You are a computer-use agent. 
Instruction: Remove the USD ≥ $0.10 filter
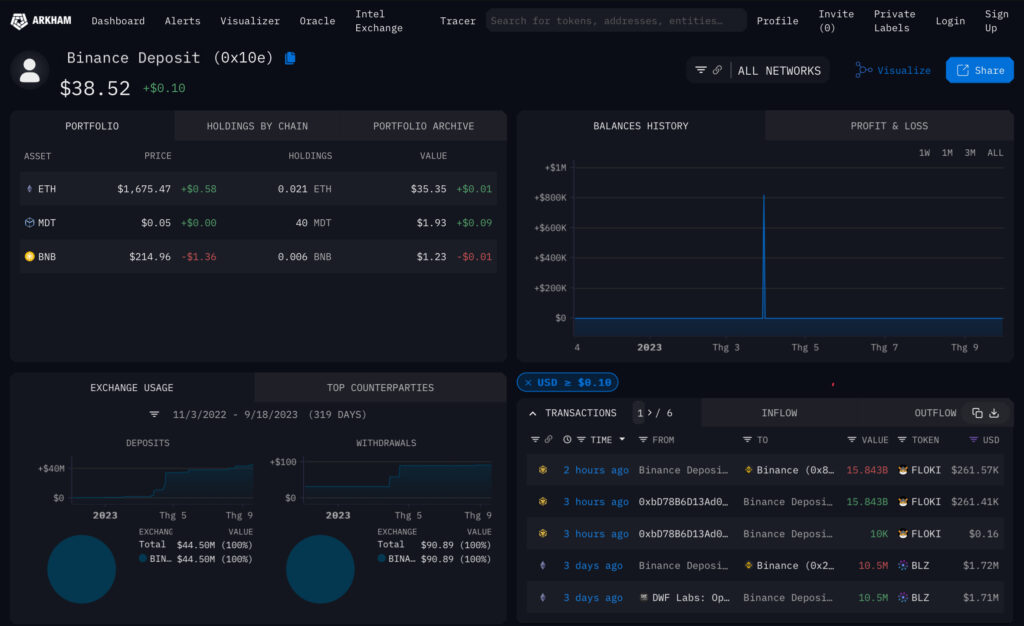point(528,383)
